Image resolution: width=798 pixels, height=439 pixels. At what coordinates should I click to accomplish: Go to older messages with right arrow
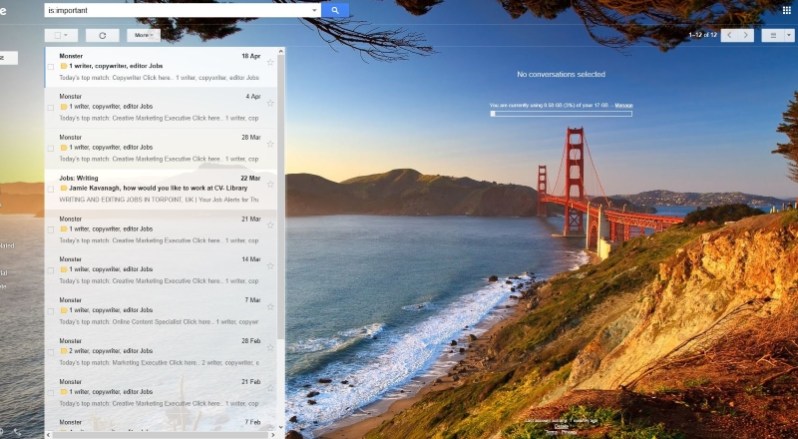pyautogui.click(x=746, y=35)
